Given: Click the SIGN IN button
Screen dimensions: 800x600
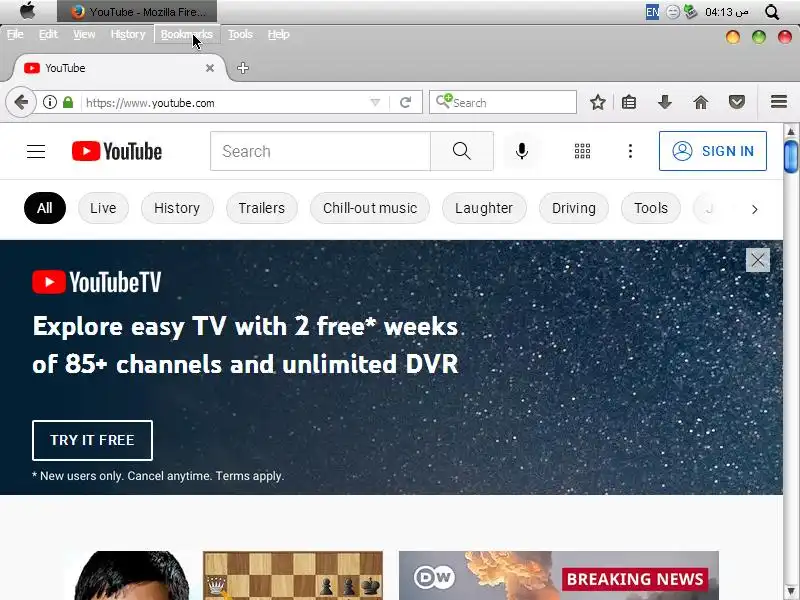Looking at the screenshot, I should coord(712,151).
